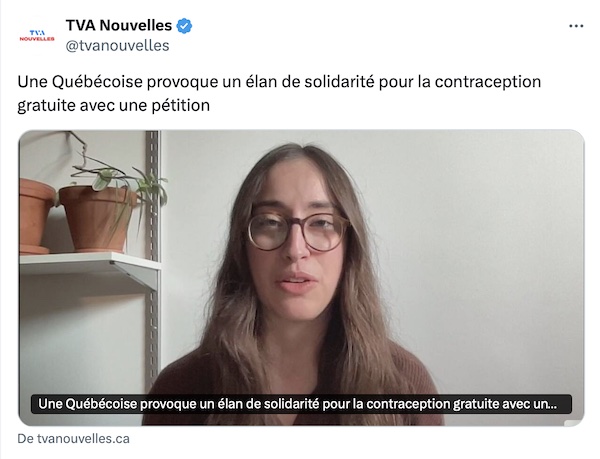Click the empty terracotta pot on the shelf
This screenshot has width=600, height=459.
[x=36, y=216]
